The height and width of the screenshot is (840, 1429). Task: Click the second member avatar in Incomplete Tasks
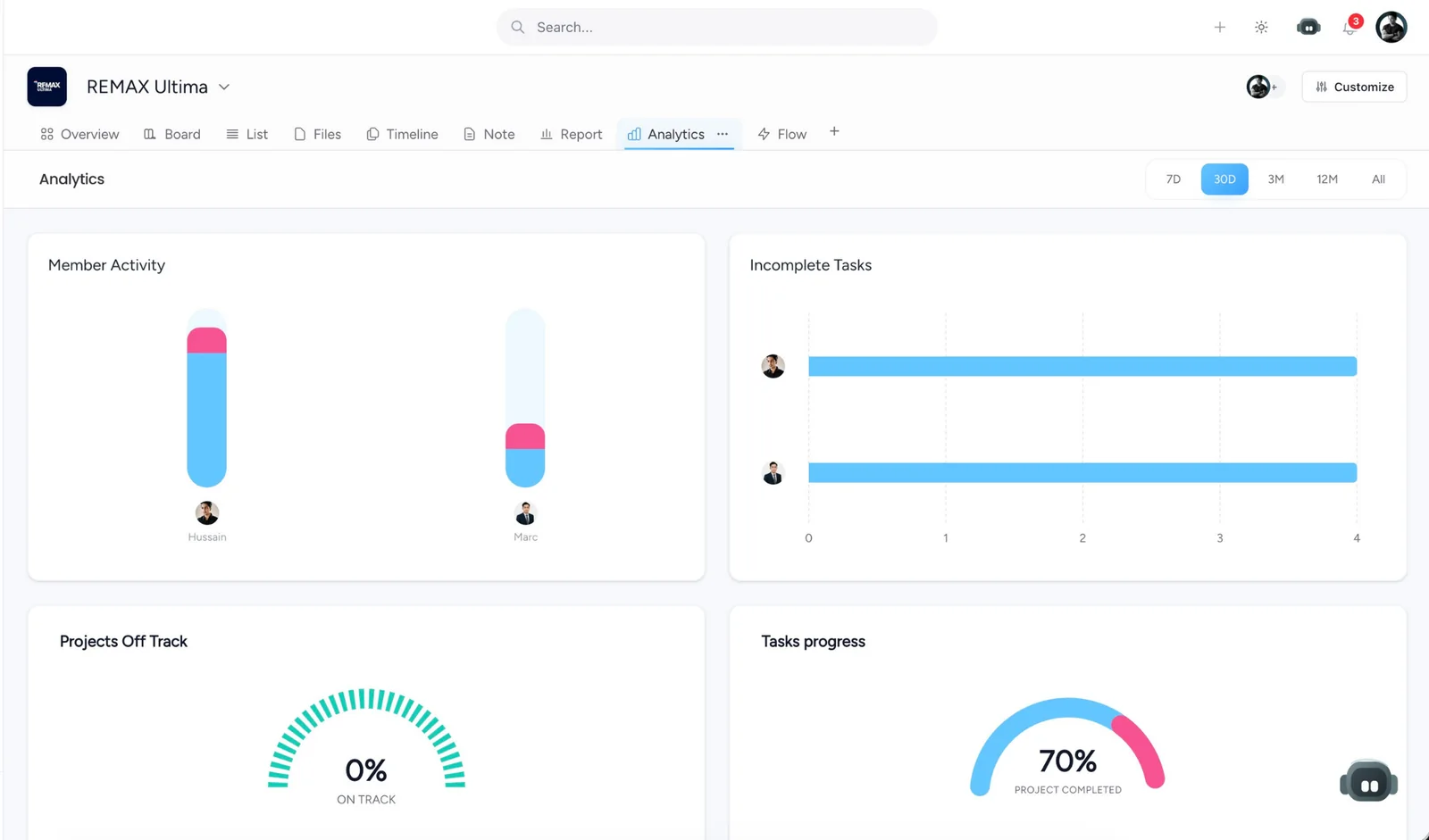pos(773,472)
